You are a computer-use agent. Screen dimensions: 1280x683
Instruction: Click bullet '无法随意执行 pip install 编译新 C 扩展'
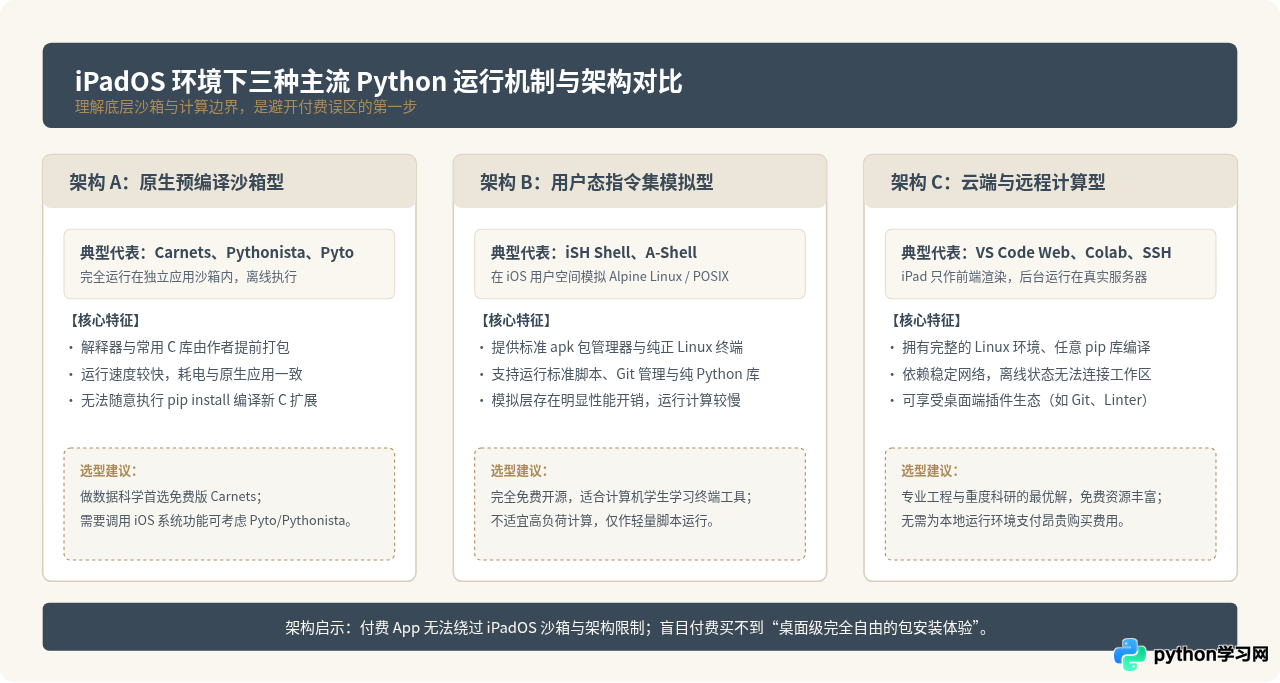(x=198, y=400)
